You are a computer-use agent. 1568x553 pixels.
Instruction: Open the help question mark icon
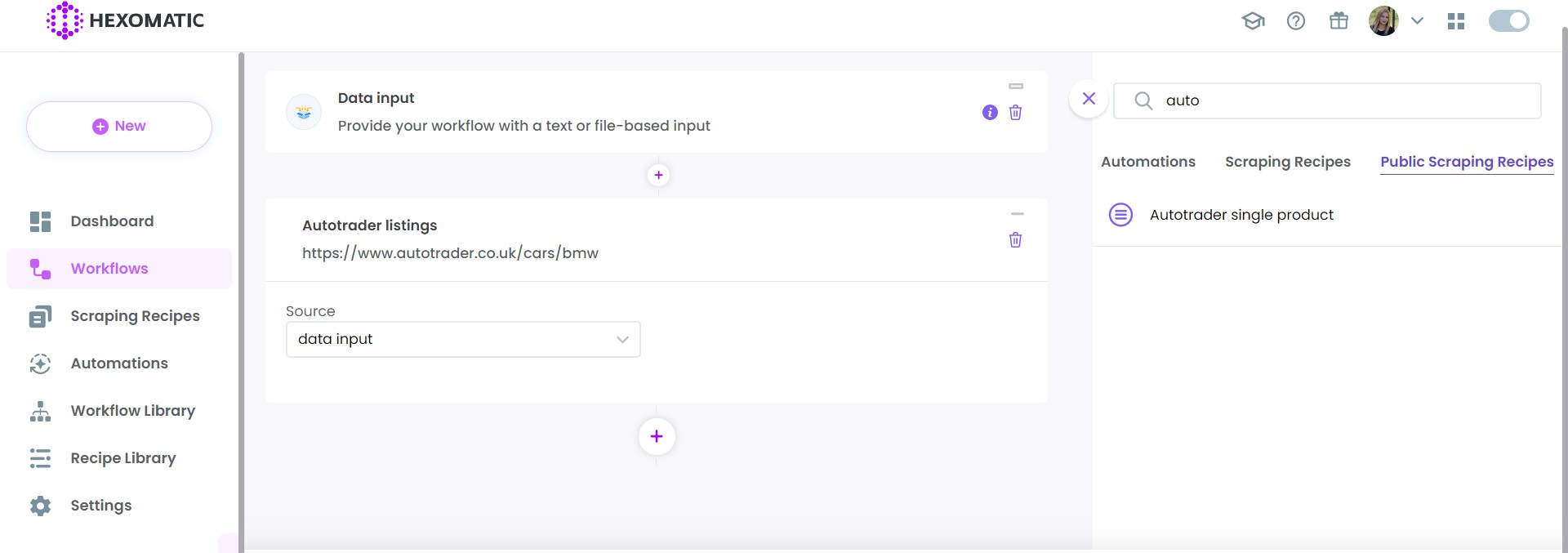[x=1296, y=21]
